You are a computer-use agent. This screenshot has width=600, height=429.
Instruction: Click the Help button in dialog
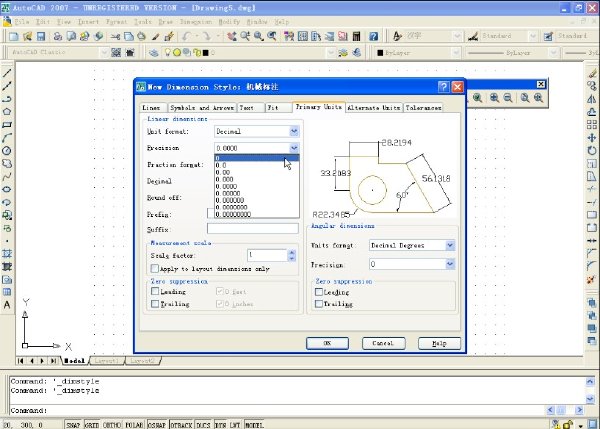click(x=439, y=343)
